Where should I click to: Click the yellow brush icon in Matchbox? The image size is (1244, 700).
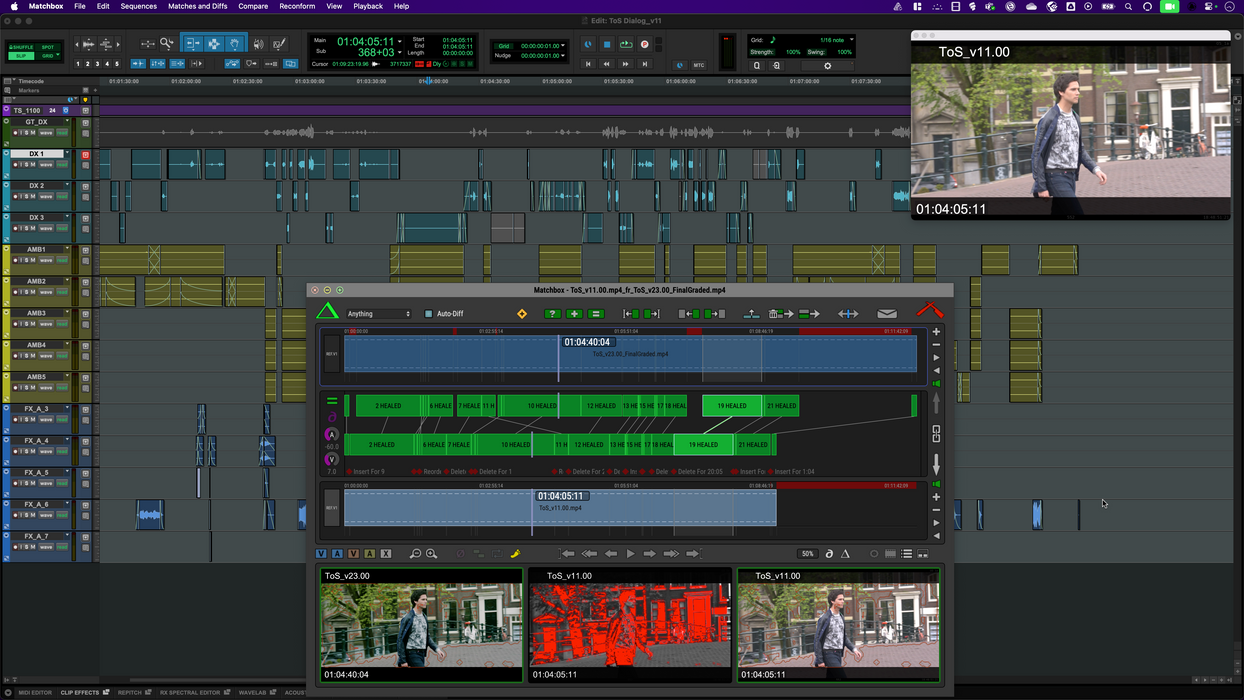point(516,553)
